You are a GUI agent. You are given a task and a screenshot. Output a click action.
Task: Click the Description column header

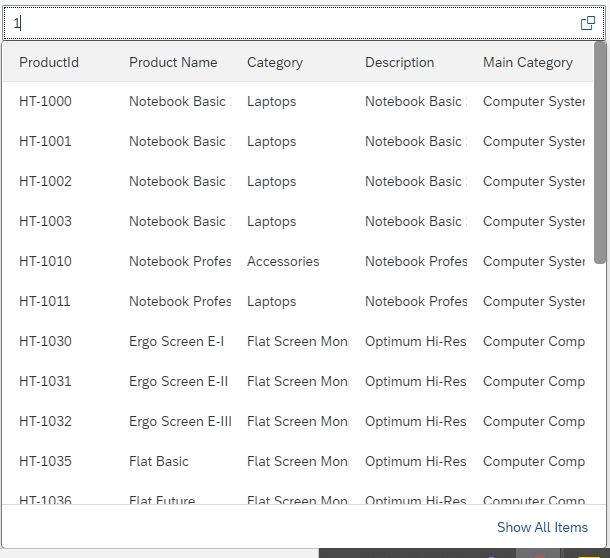(x=399, y=62)
